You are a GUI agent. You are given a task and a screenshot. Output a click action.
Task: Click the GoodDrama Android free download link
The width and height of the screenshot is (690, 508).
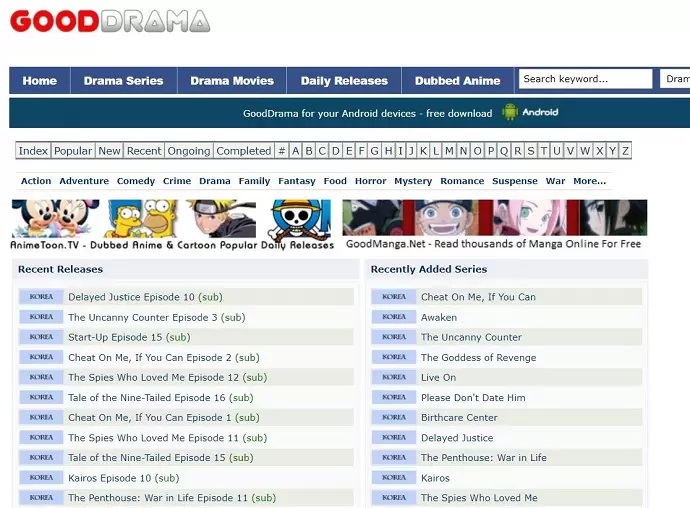click(x=367, y=113)
